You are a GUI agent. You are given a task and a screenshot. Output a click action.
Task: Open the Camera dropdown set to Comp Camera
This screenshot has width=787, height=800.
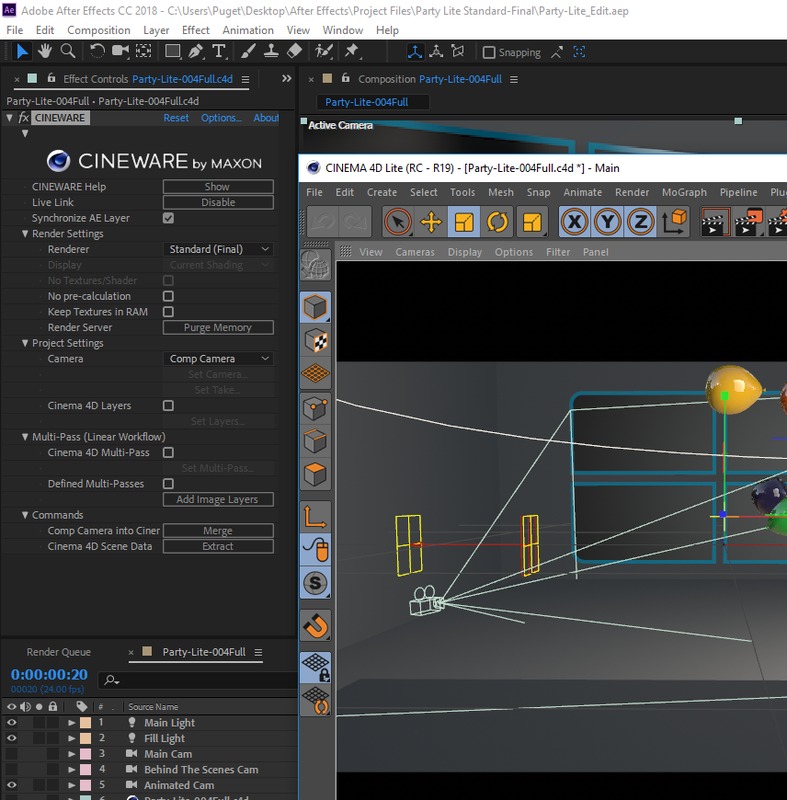point(218,359)
